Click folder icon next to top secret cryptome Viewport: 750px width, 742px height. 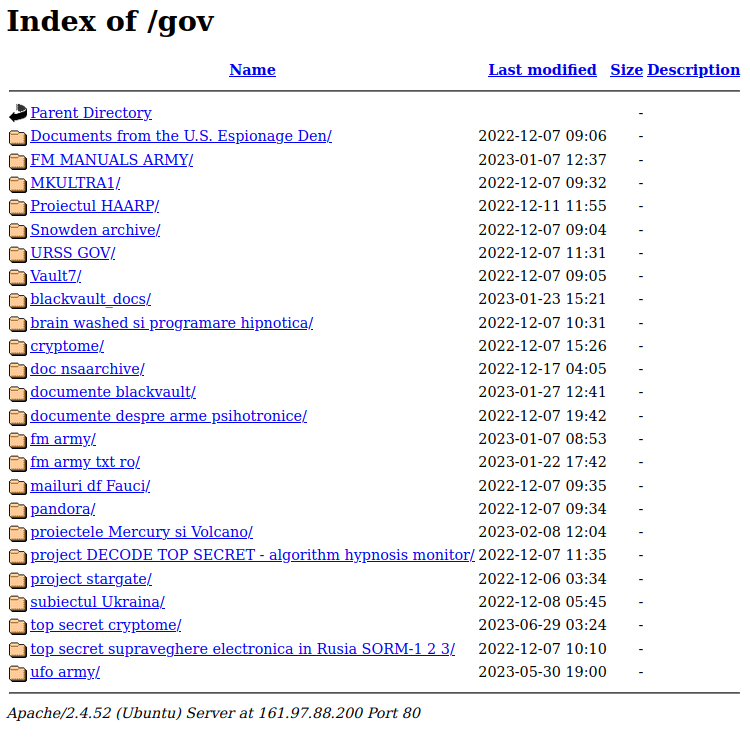click(18, 627)
